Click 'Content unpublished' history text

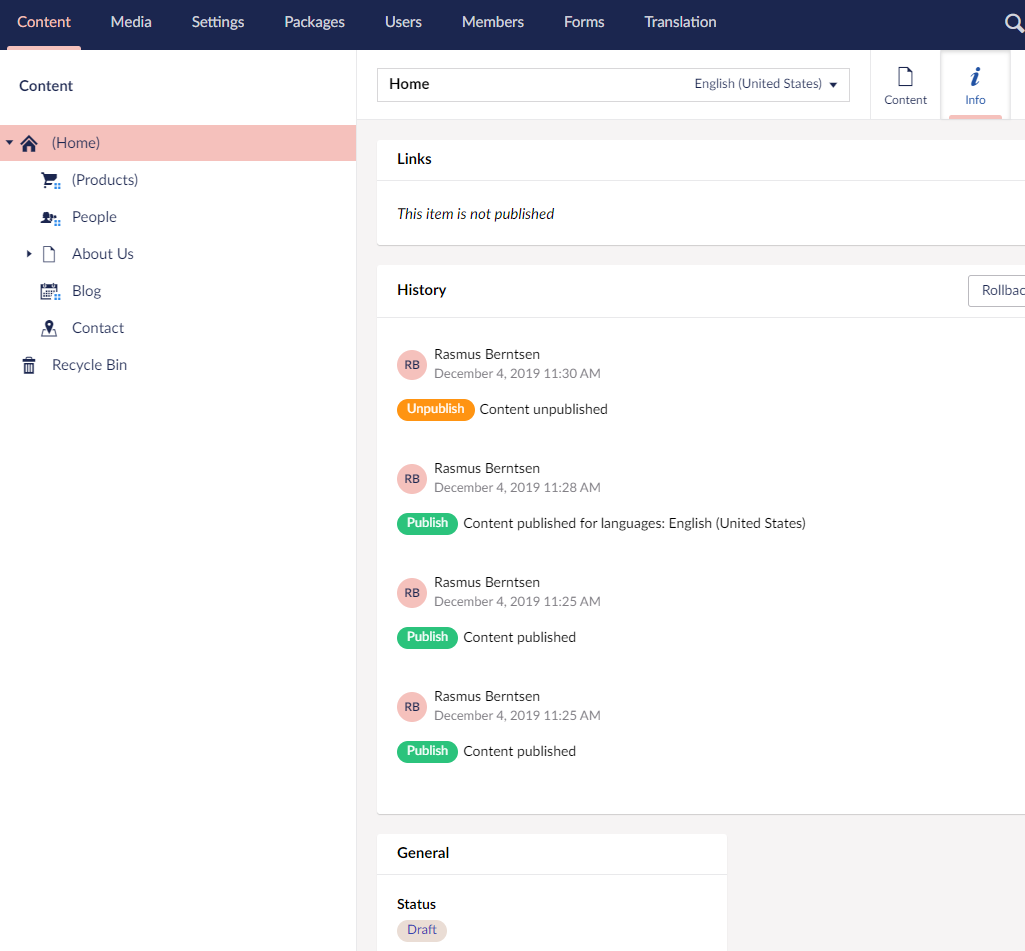click(x=543, y=410)
